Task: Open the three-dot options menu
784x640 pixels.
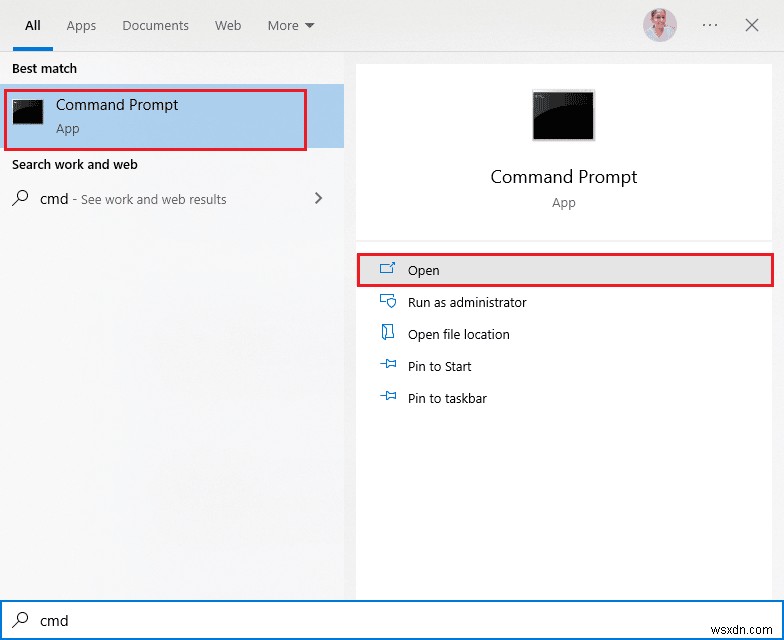Action: pyautogui.click(x=710, y=25)
